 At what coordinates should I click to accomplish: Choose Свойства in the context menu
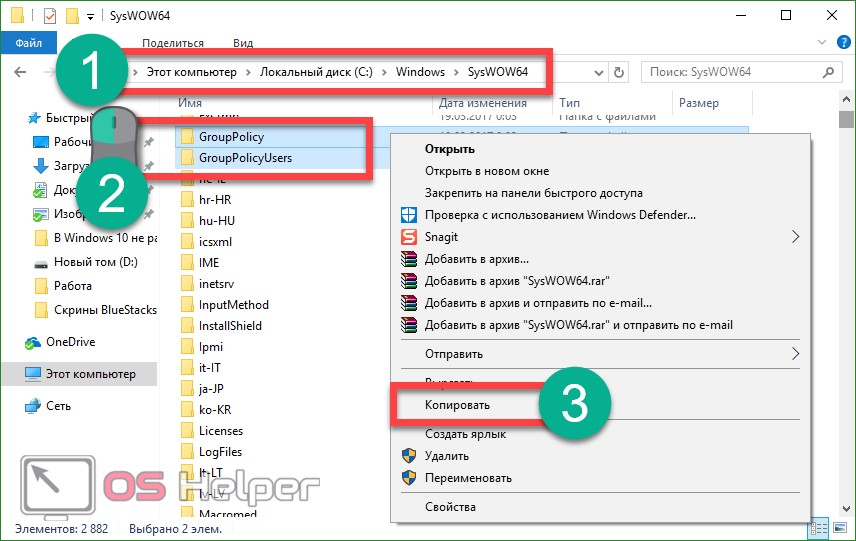(450, 507)
